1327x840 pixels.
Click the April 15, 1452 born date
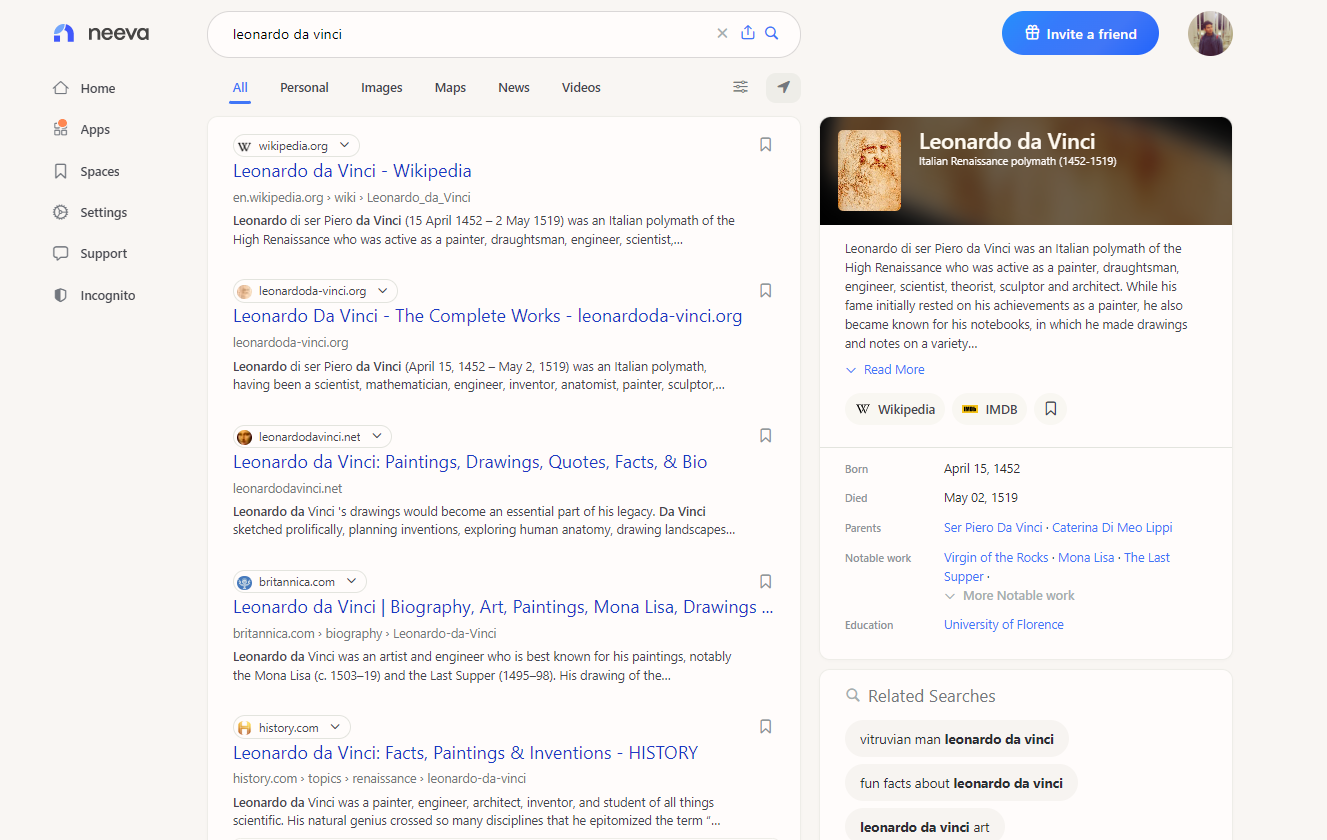[x=982, y=468]
